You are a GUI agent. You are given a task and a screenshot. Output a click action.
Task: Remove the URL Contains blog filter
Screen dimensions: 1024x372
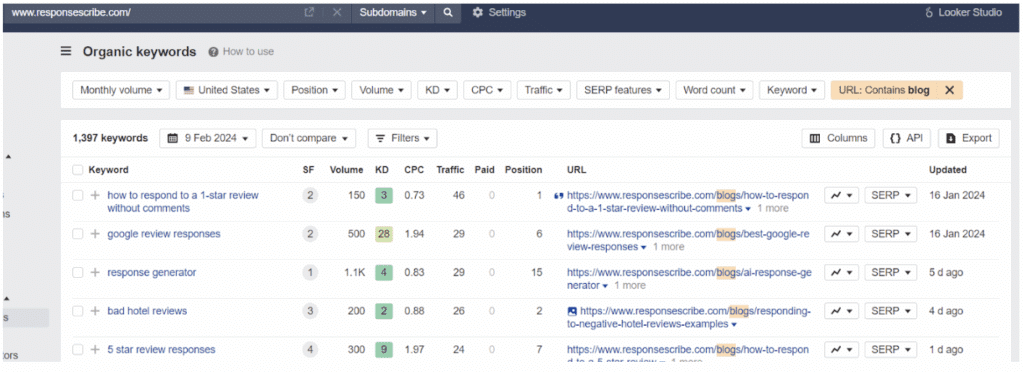coord(950,90)
